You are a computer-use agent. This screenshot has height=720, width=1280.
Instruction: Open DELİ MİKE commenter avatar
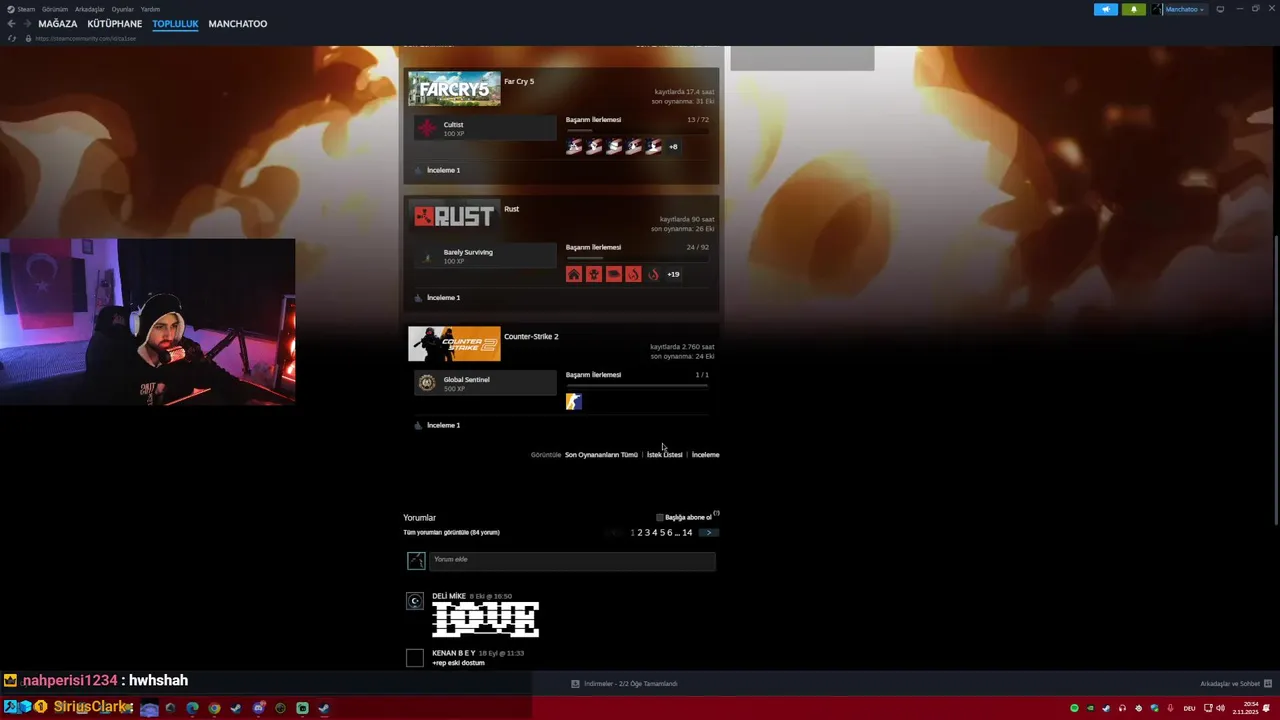[415, 601]
